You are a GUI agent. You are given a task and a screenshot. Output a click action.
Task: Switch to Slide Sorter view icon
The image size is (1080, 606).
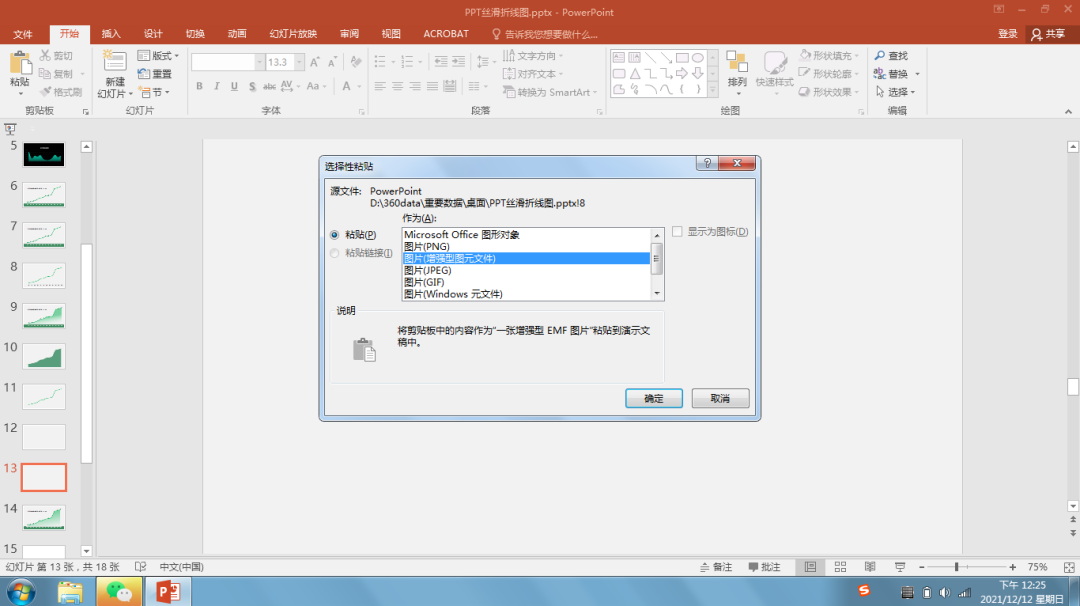tap(840, 567)
